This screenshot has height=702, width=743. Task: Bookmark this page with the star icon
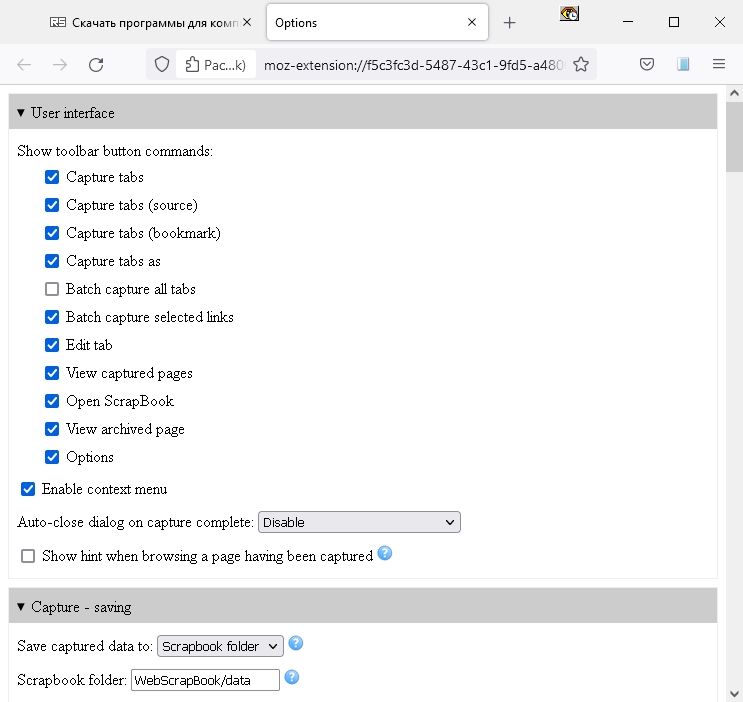coord(580,65)
